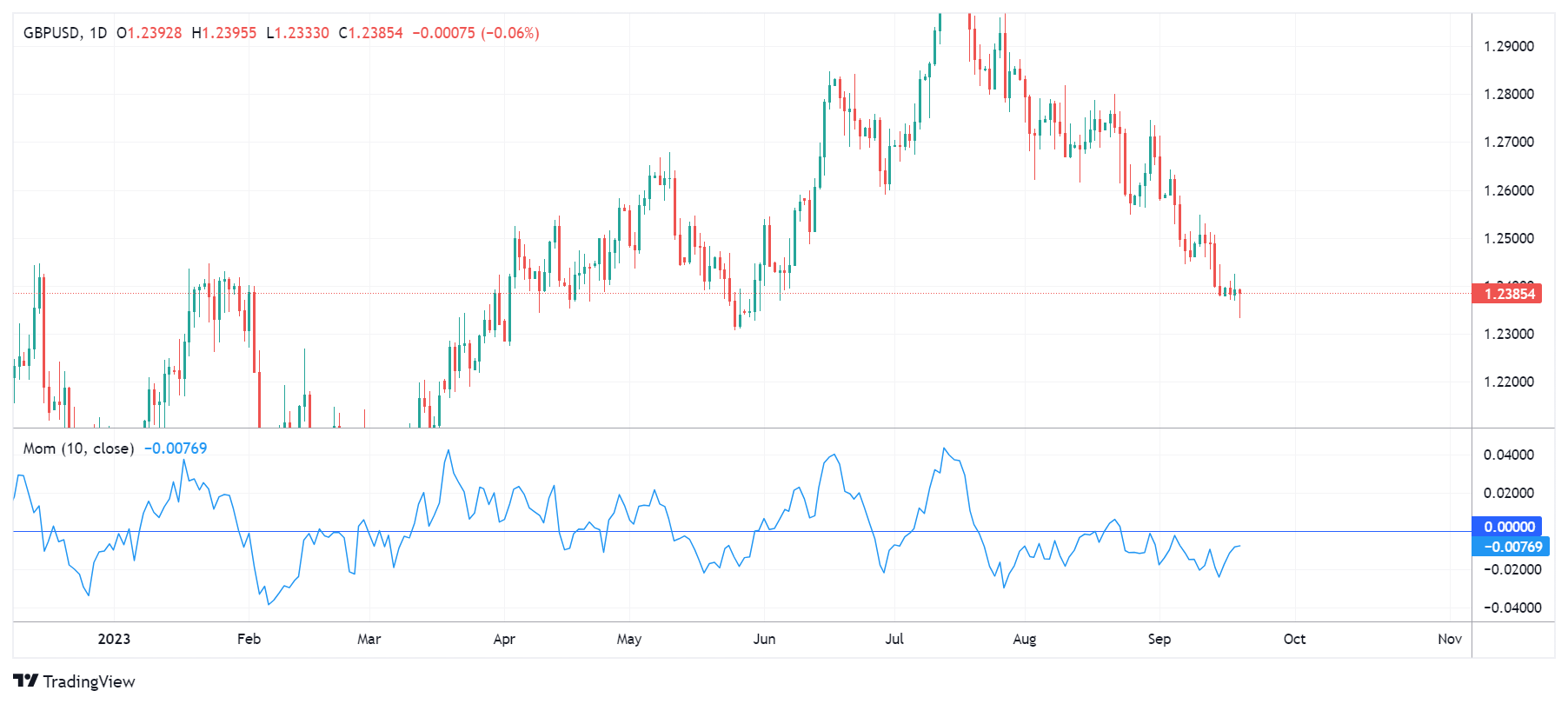Click the open value O1.23928
Image resolution: width=1568 pixels, height=704 pixels.
[x=149, y=33]
